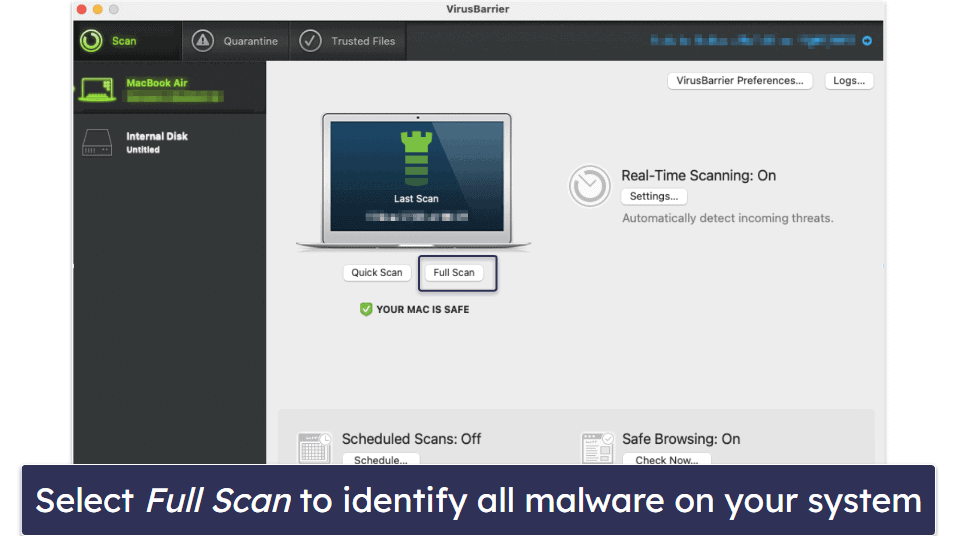Click Check Now for Safe Browsing
This screenshot has height=536, width=955.
(666, 460)
